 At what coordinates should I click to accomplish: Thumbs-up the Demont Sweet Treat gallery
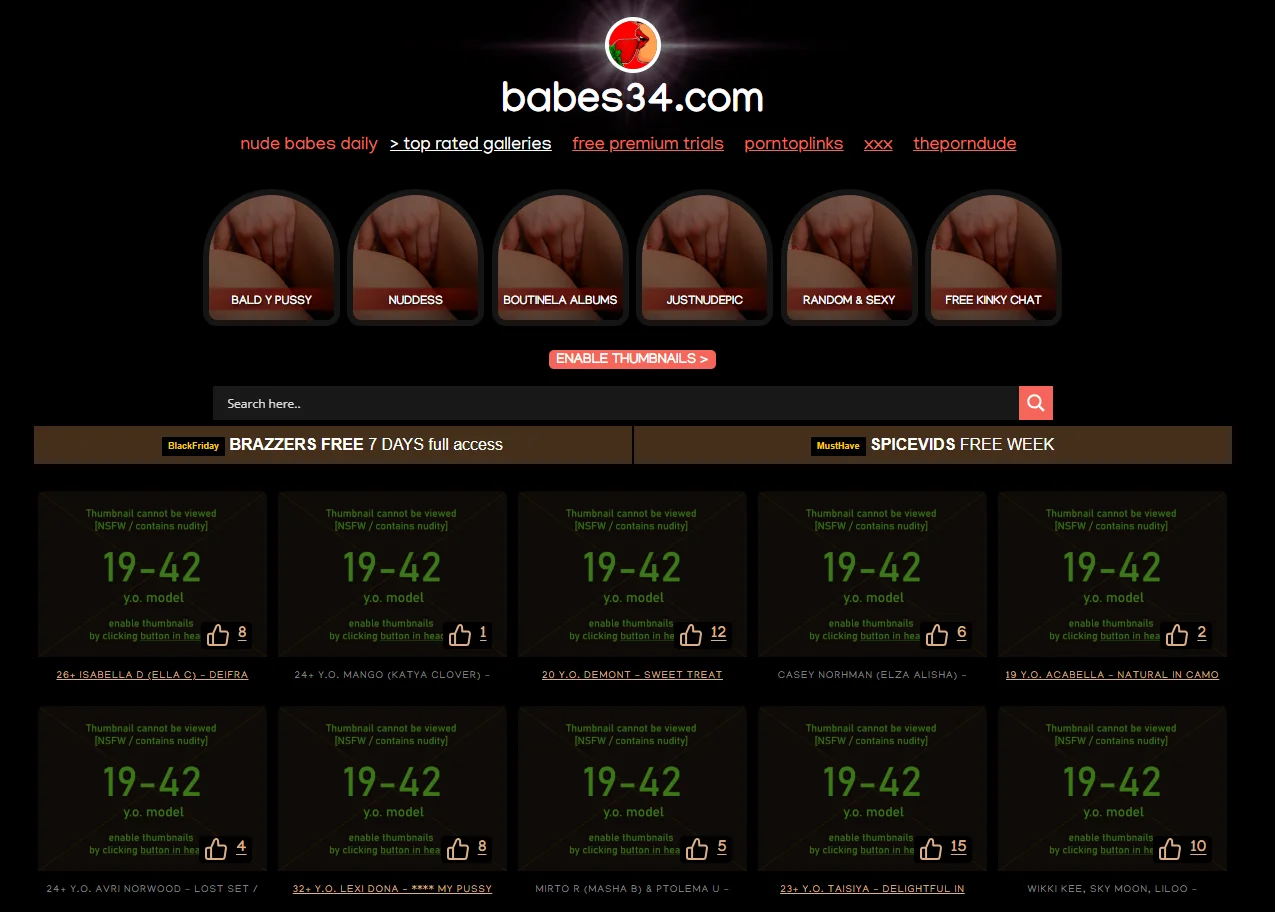[691, 634]
